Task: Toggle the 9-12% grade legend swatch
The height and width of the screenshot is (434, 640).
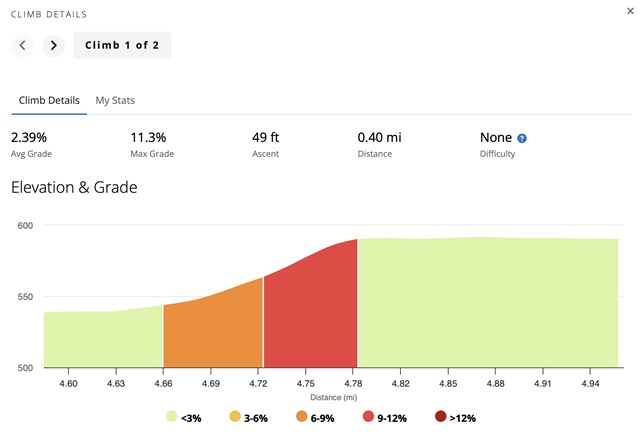Action: tap(367, 418)
